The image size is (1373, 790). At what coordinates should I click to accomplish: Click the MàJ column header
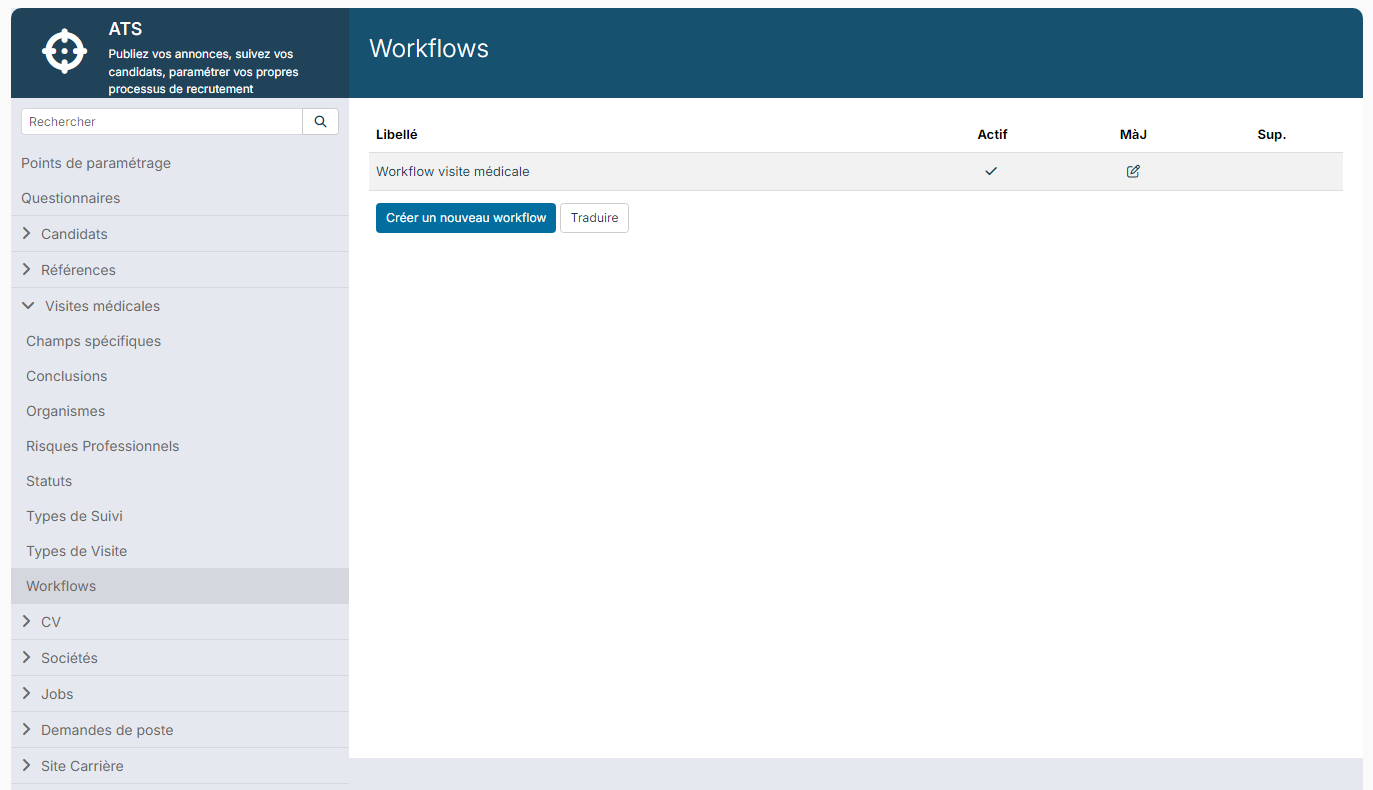pyautogui.click(x=1133, y=134)
